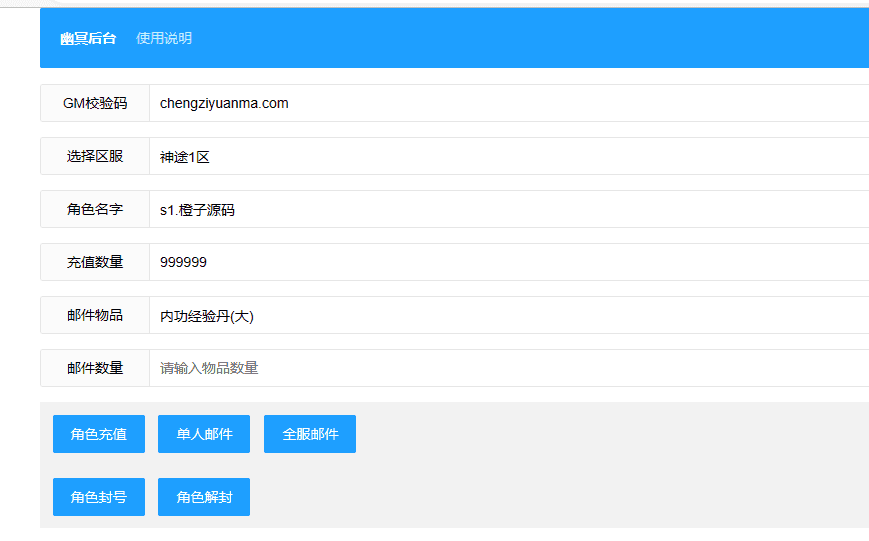Open the 使用说明 menu item
The image size is (869, 541).
coord(164,39)
